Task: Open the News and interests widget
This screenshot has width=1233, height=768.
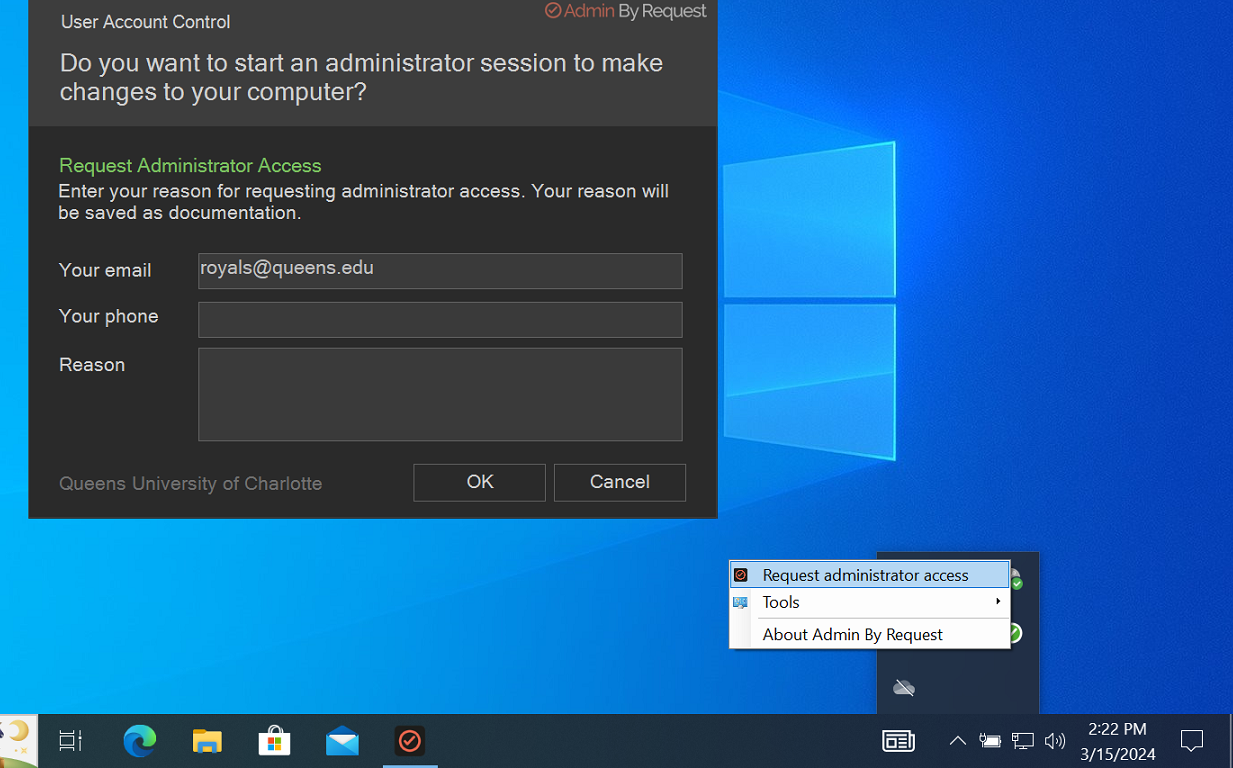Action: coord(898,741)
